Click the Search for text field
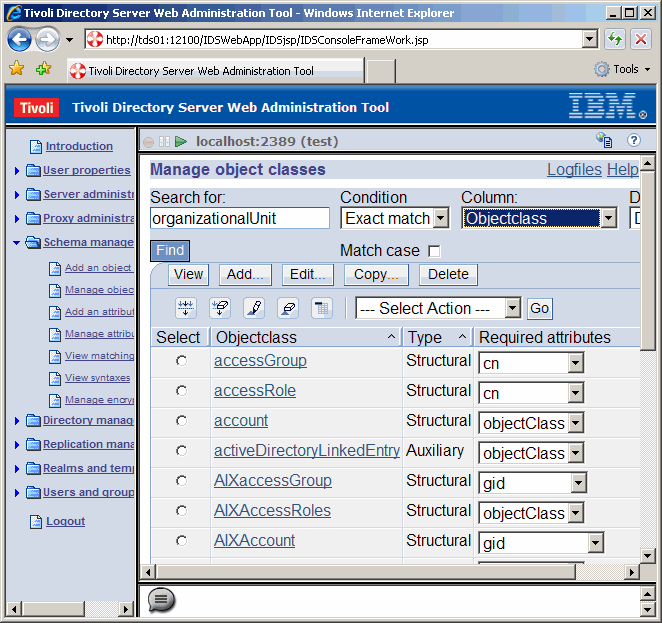This screenshot has height=623, width=662. pos(239,218)
